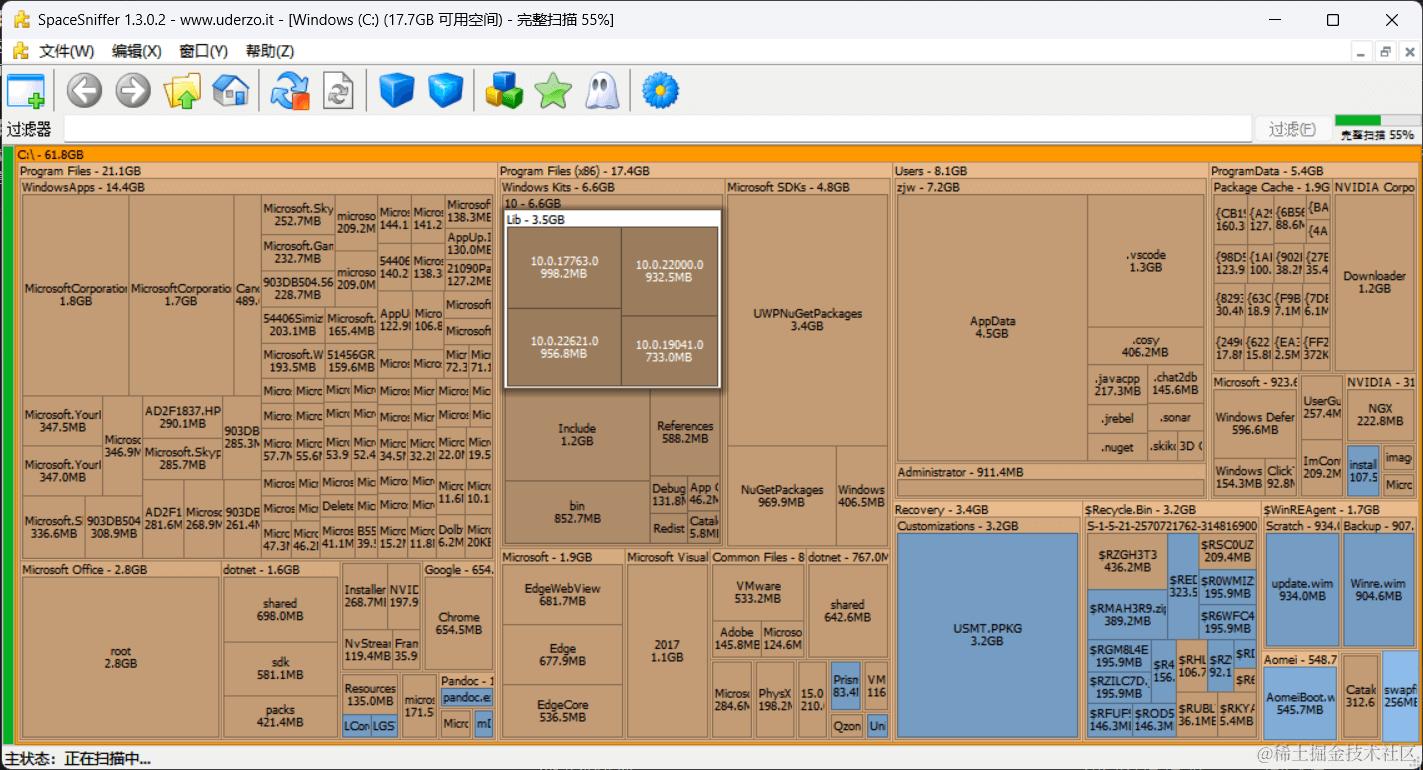Open the 帮助(Z) menu
The width and height of the screenshot is (1423, 770).
click(x=270, y=51)
